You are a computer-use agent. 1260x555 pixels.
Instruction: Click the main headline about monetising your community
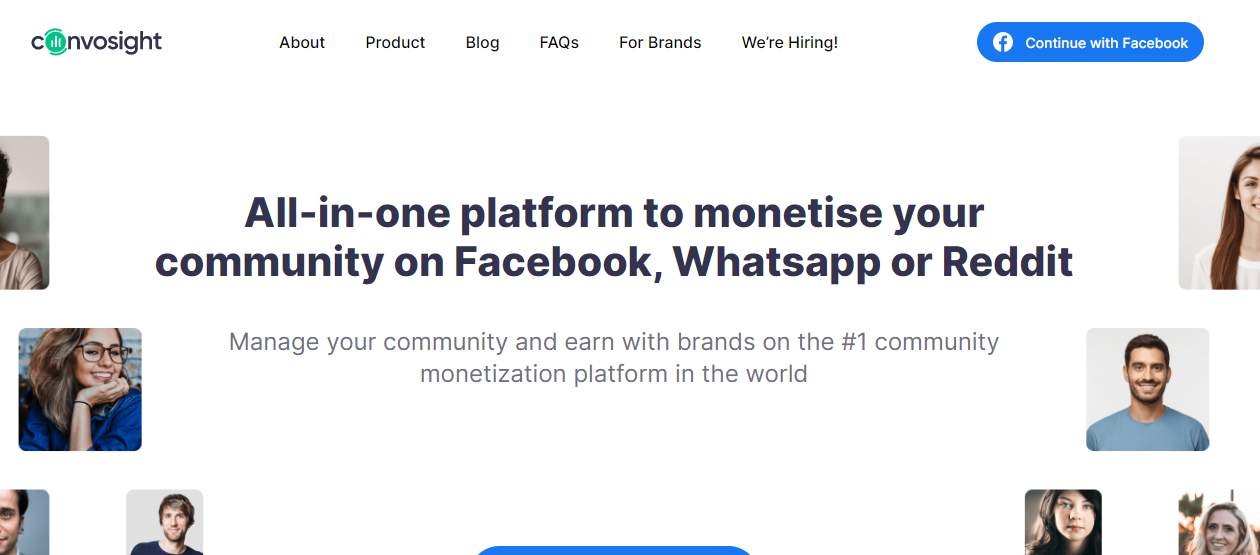[x=614, y=237]
